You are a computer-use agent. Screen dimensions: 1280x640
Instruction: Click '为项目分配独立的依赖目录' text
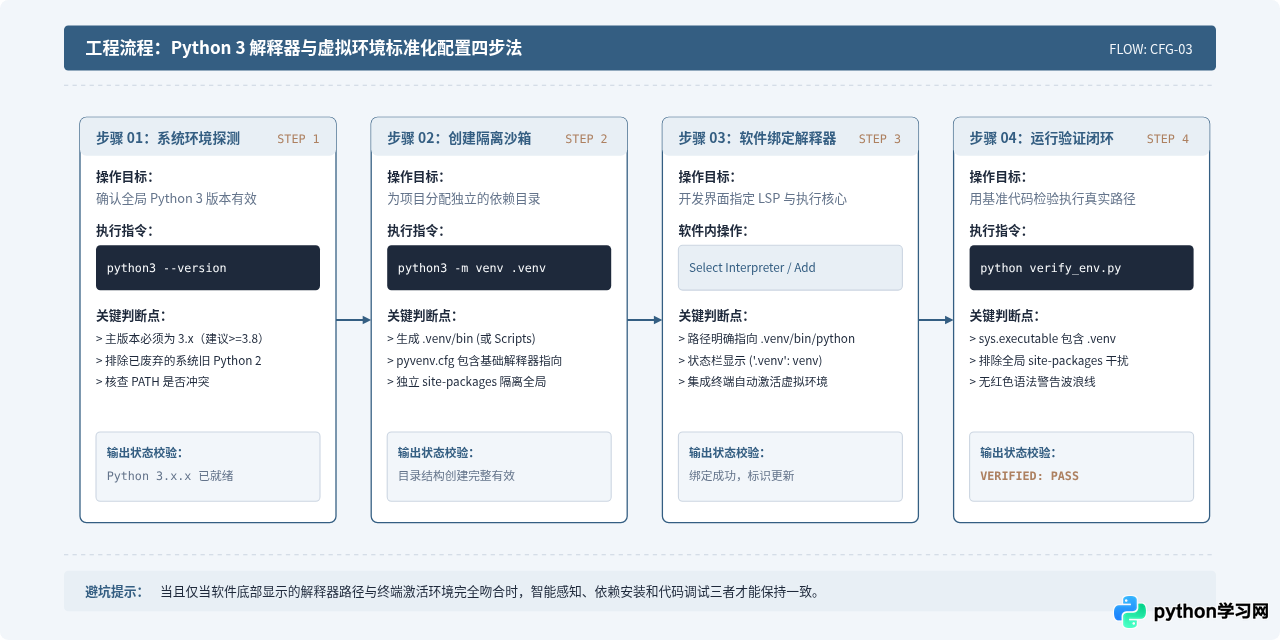click(x=464, y=199)
